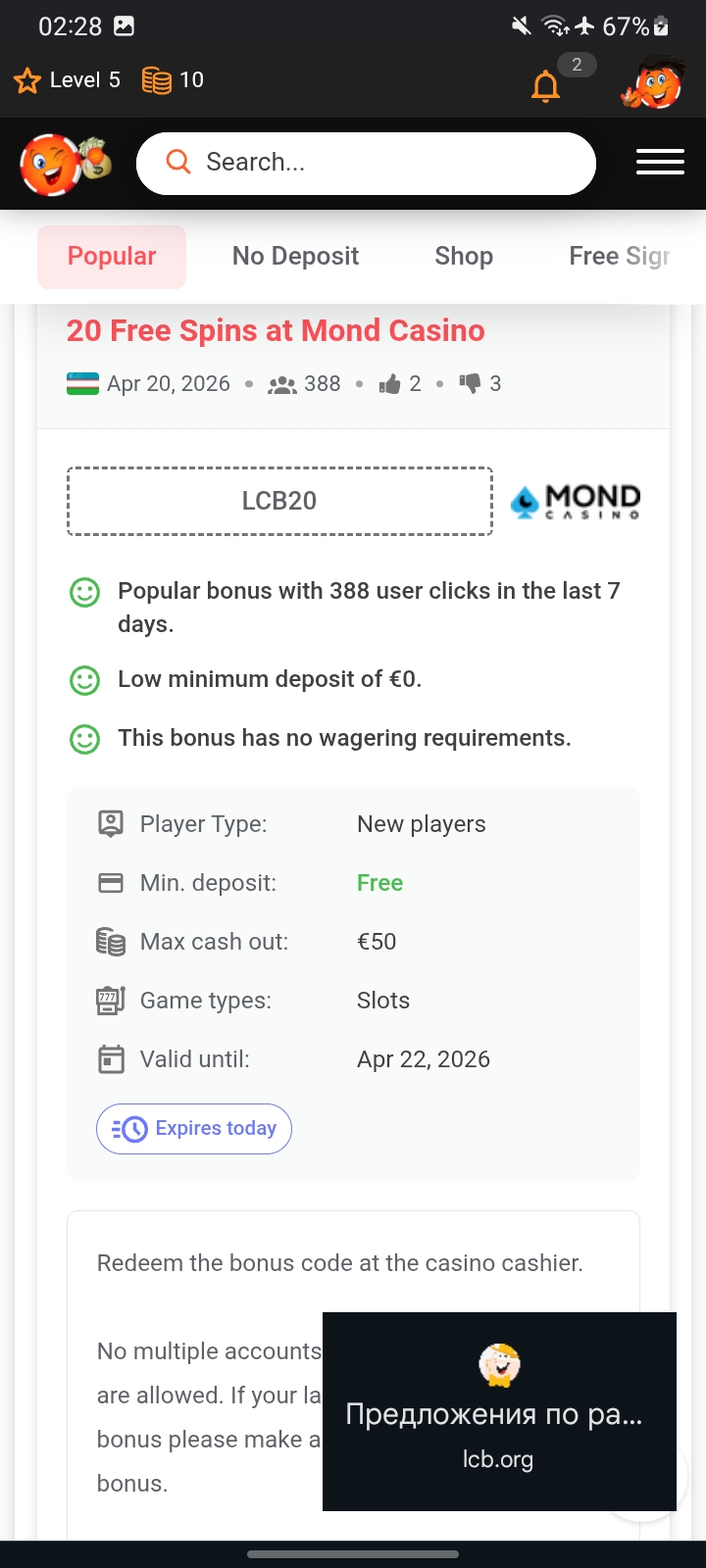Click the thumbs down icon
The width and height of the screenshot is (706, 1568).
tap(470, 384)
